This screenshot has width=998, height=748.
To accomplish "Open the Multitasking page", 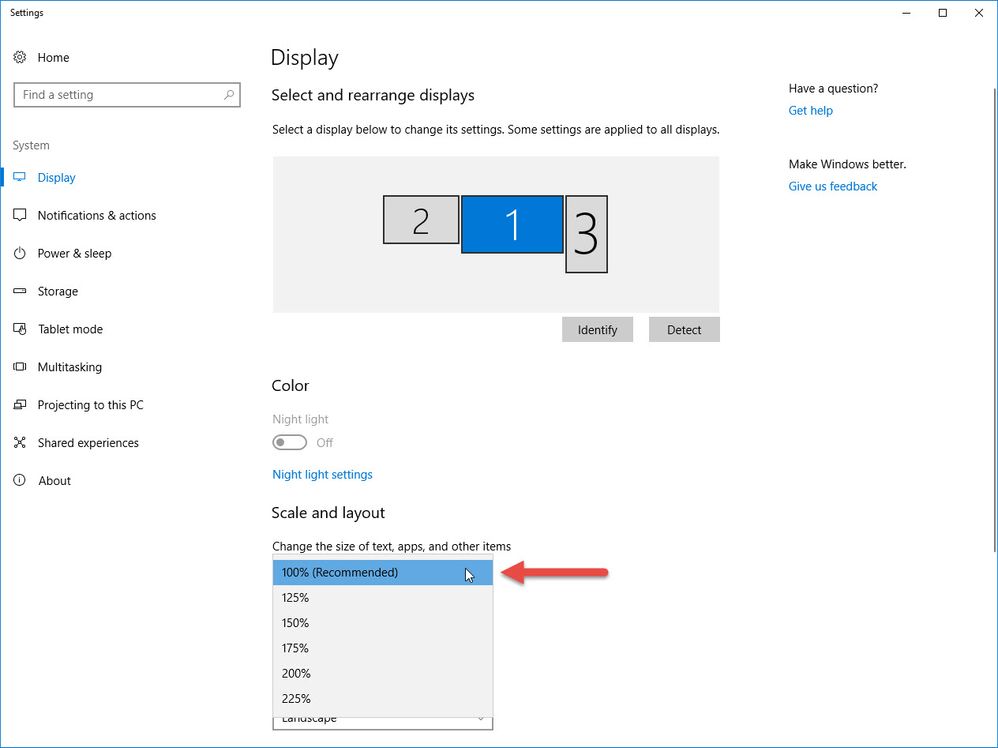I will pyautogui.click(x=69, y=367).
